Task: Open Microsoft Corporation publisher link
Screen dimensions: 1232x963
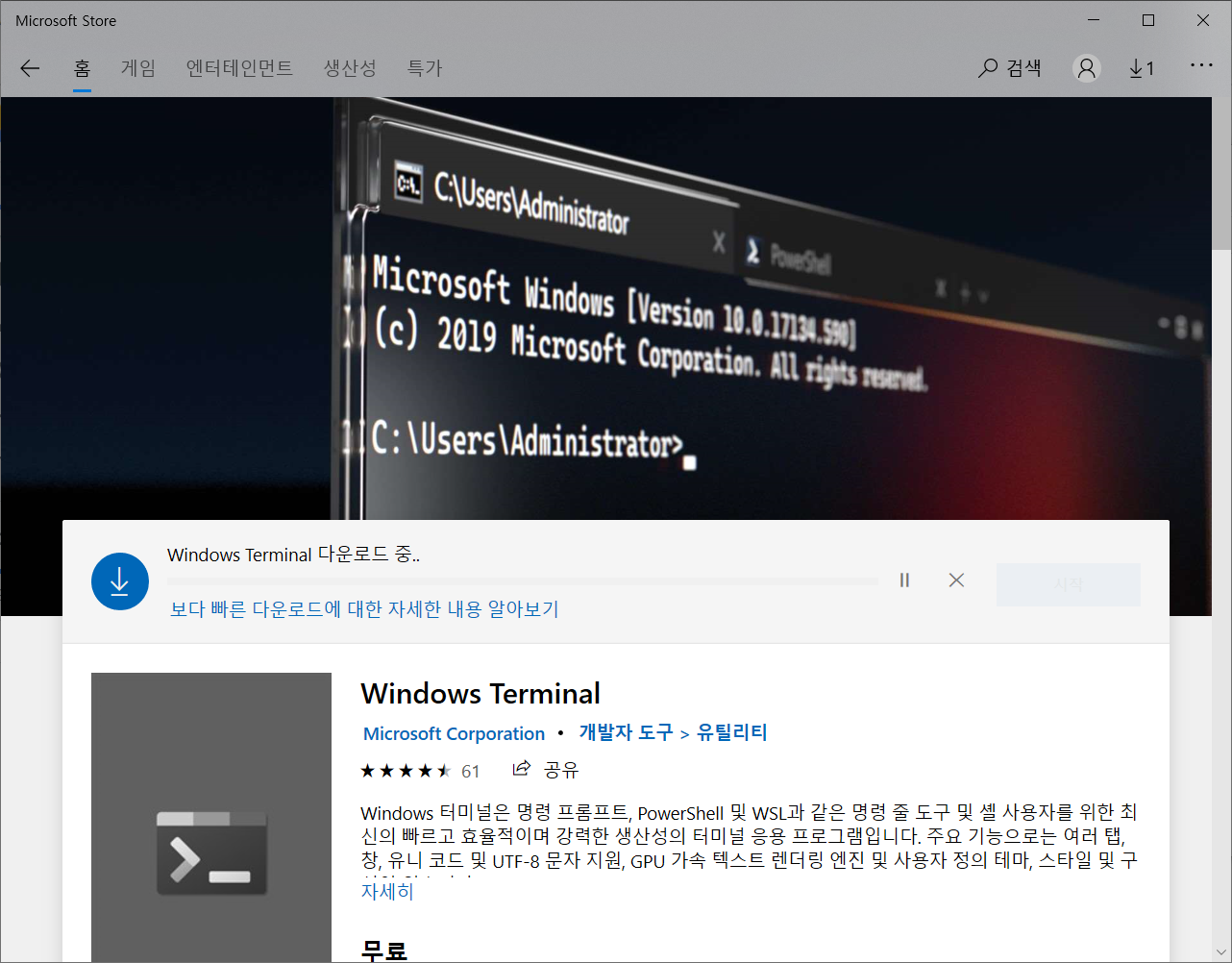Action: [454, 733]
